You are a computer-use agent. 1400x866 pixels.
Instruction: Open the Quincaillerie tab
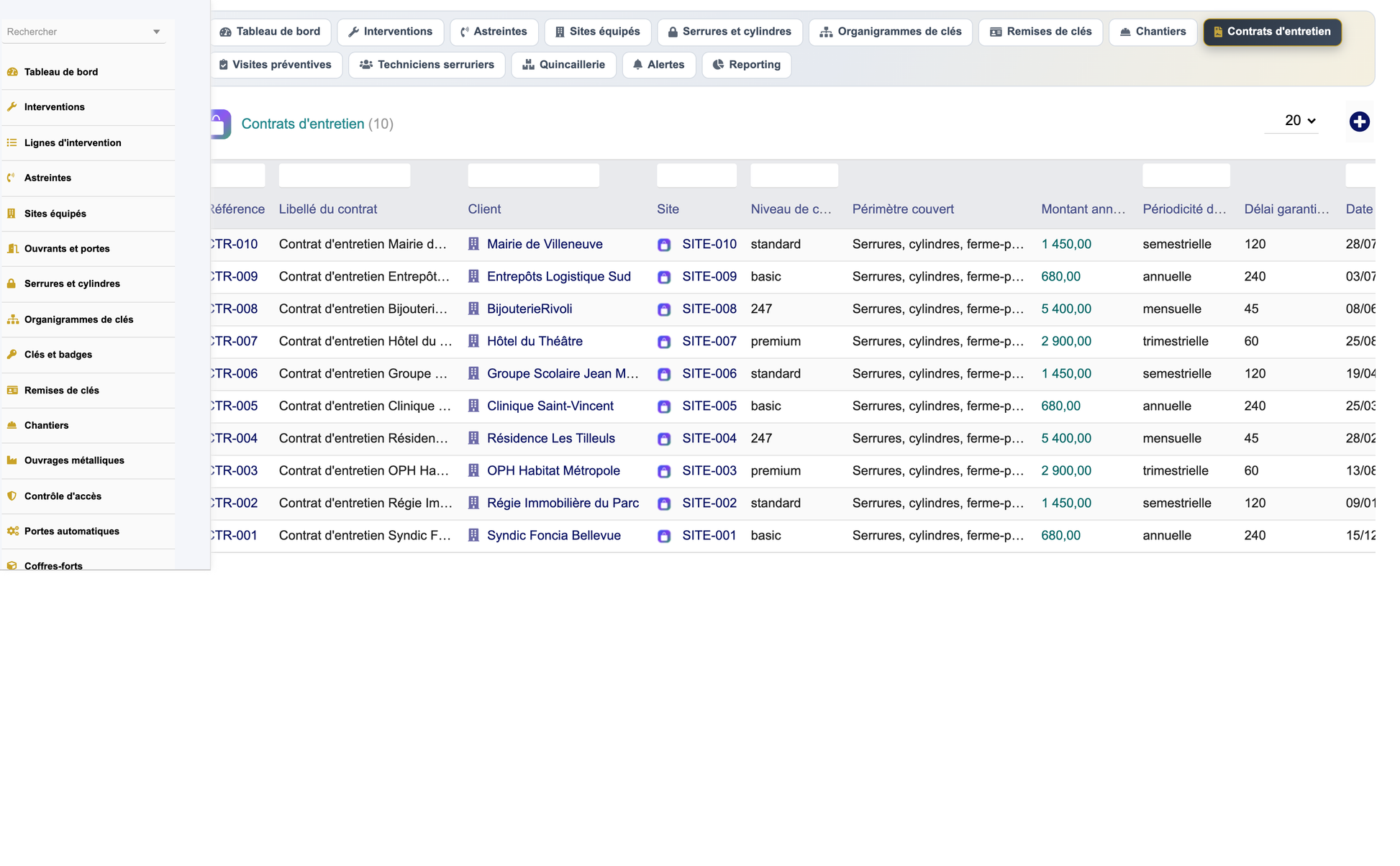(563, 65)
